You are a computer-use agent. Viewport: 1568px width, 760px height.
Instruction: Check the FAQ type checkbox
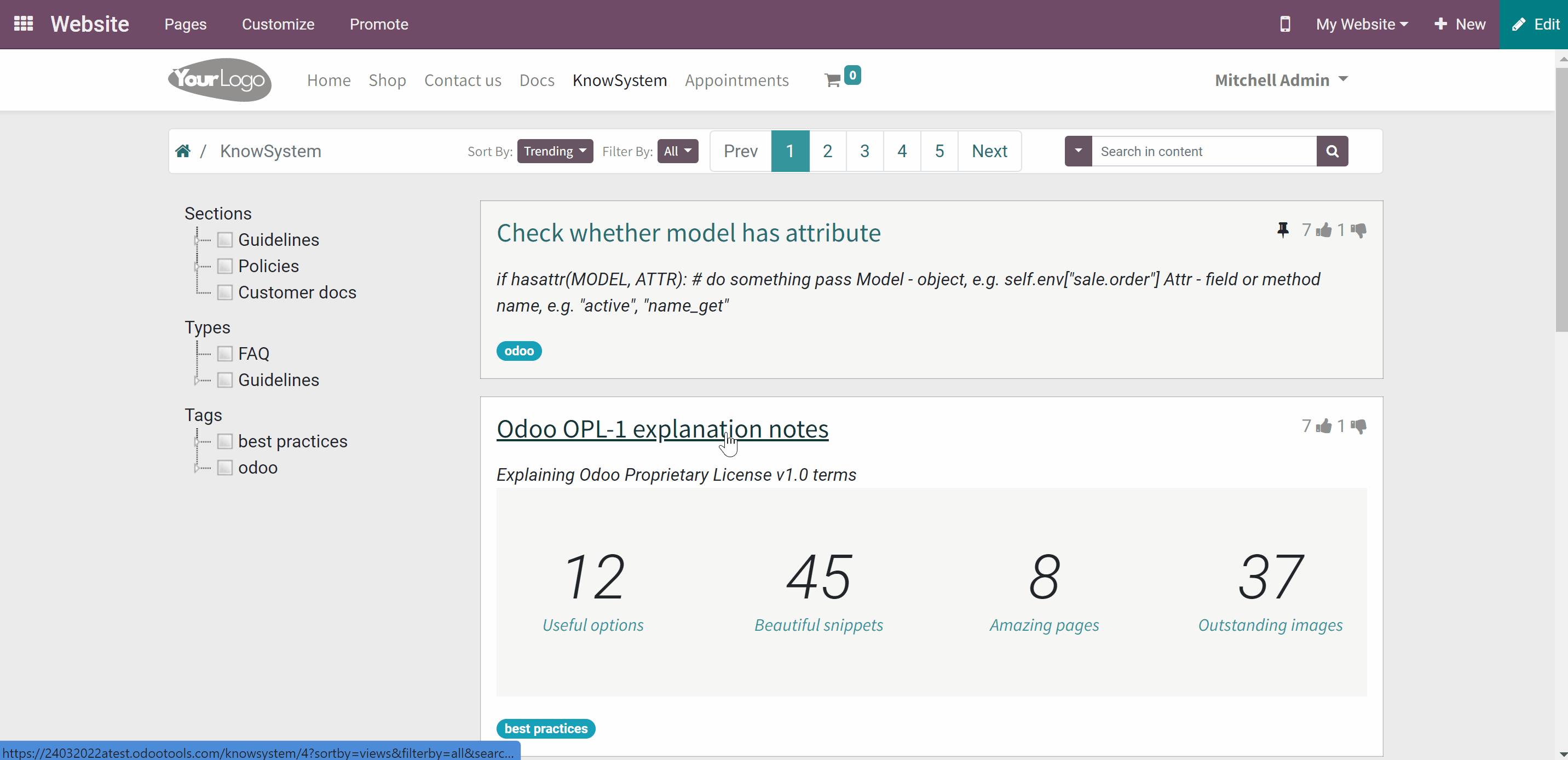tap(224, 354)
